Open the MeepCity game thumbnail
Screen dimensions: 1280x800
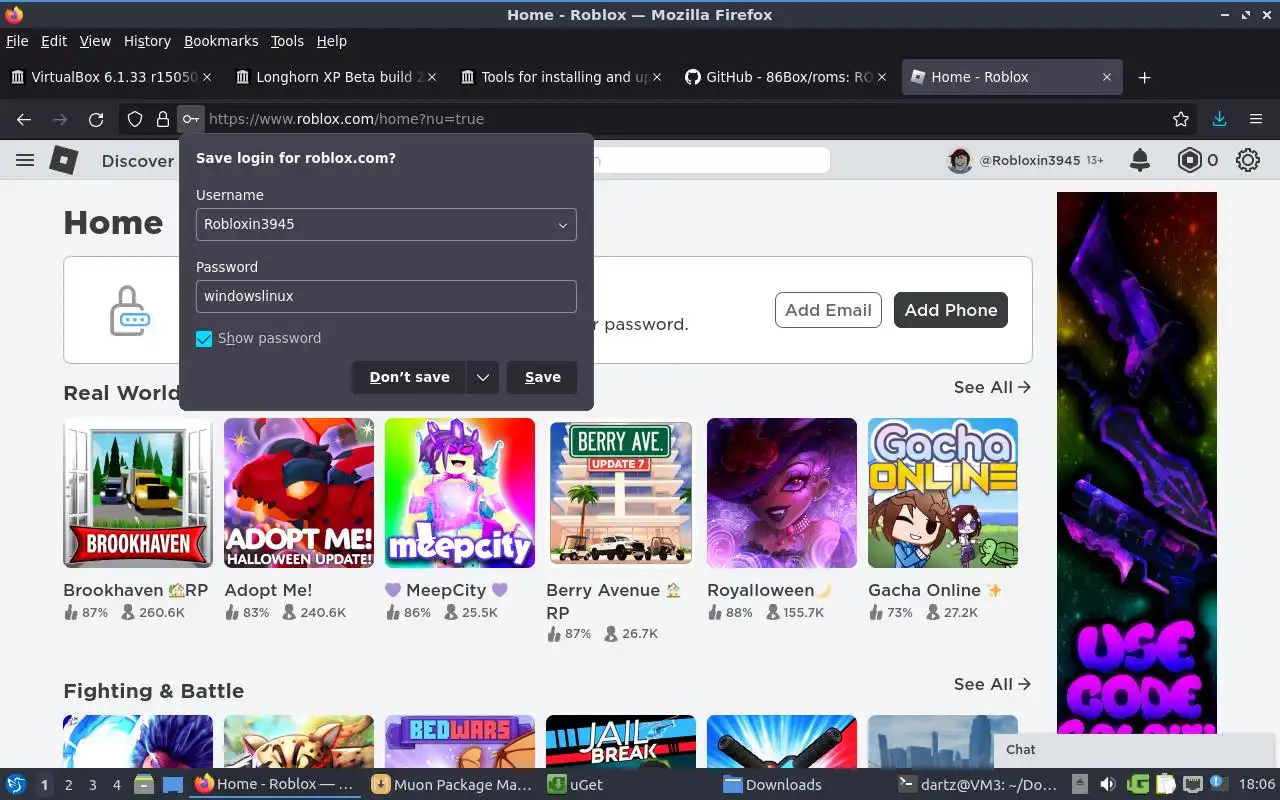[460, 493]
